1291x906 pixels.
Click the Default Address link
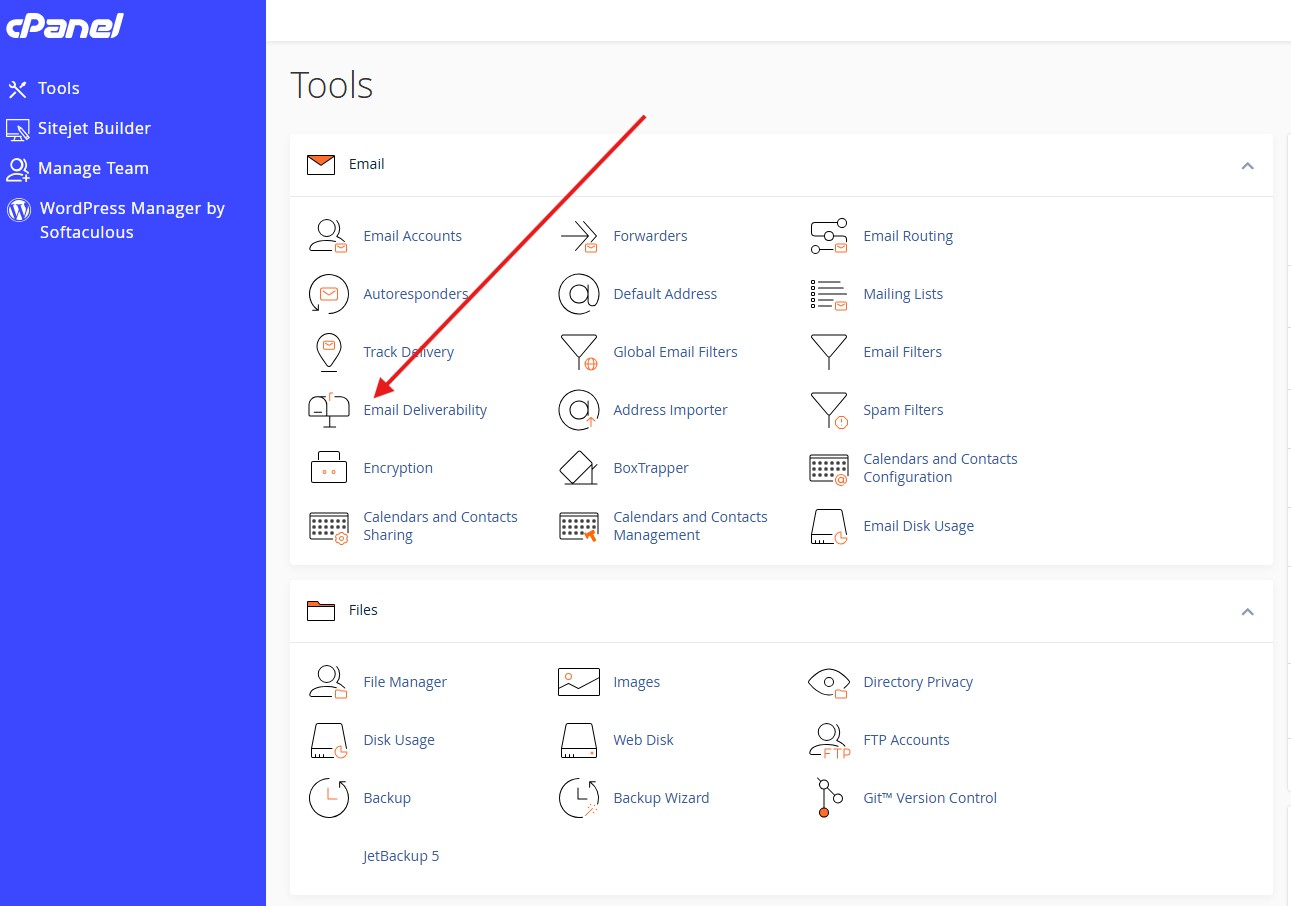coord(665,294)
